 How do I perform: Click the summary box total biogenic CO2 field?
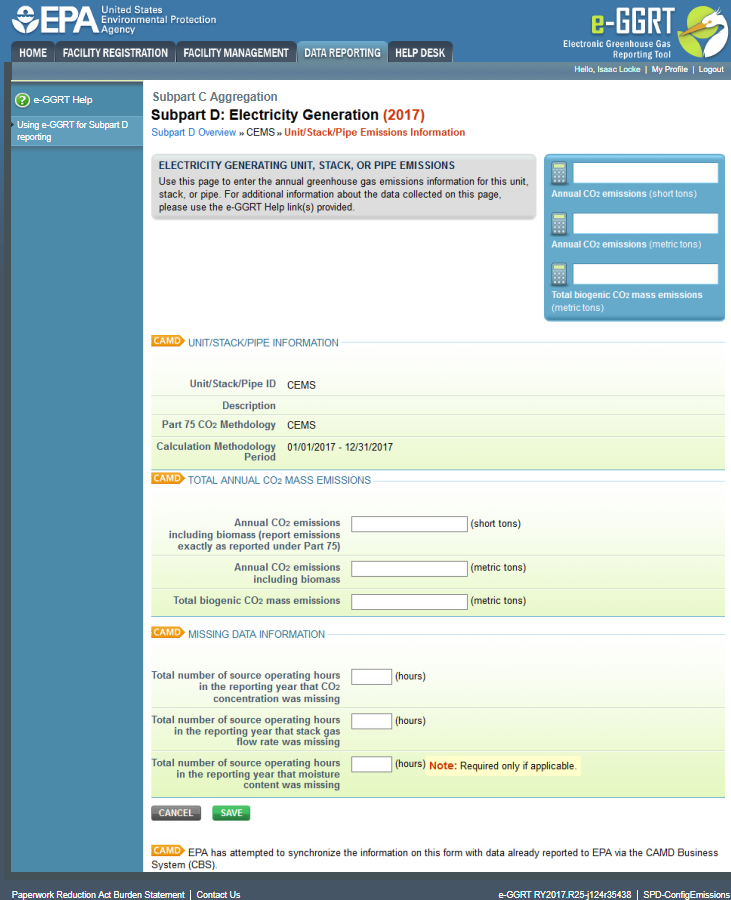point(645,274)
